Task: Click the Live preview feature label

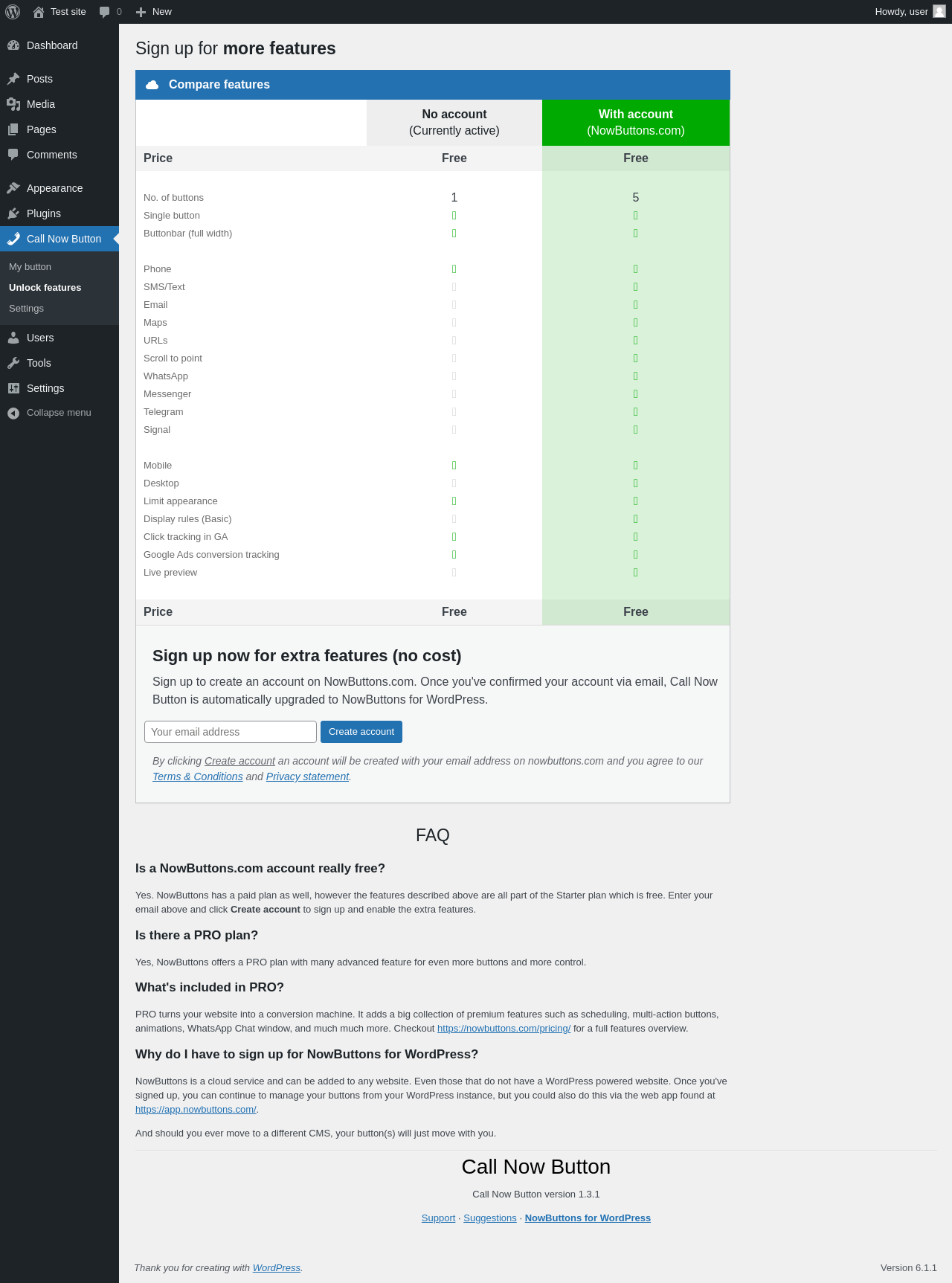Action: pos(170,573)
